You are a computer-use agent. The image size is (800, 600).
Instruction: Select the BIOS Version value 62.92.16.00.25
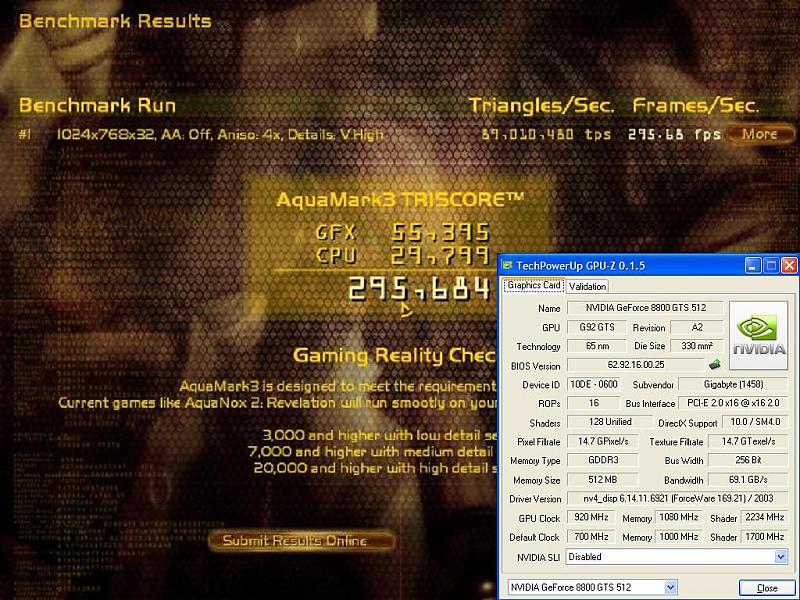pyautogui.click(x=636, y=365)
